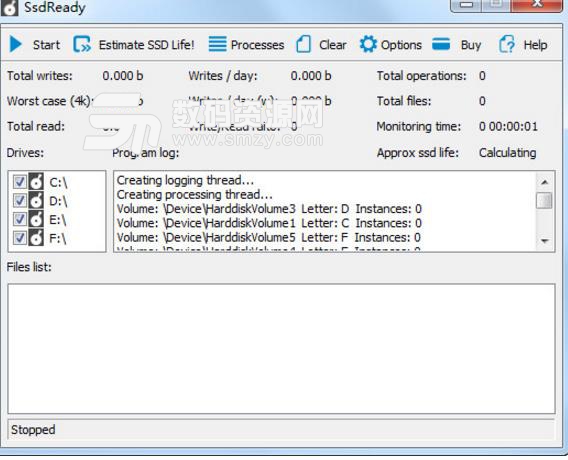Screen dimensions: 568x460
Task: Click the blue Start play icon
Action: click(16, 45)
